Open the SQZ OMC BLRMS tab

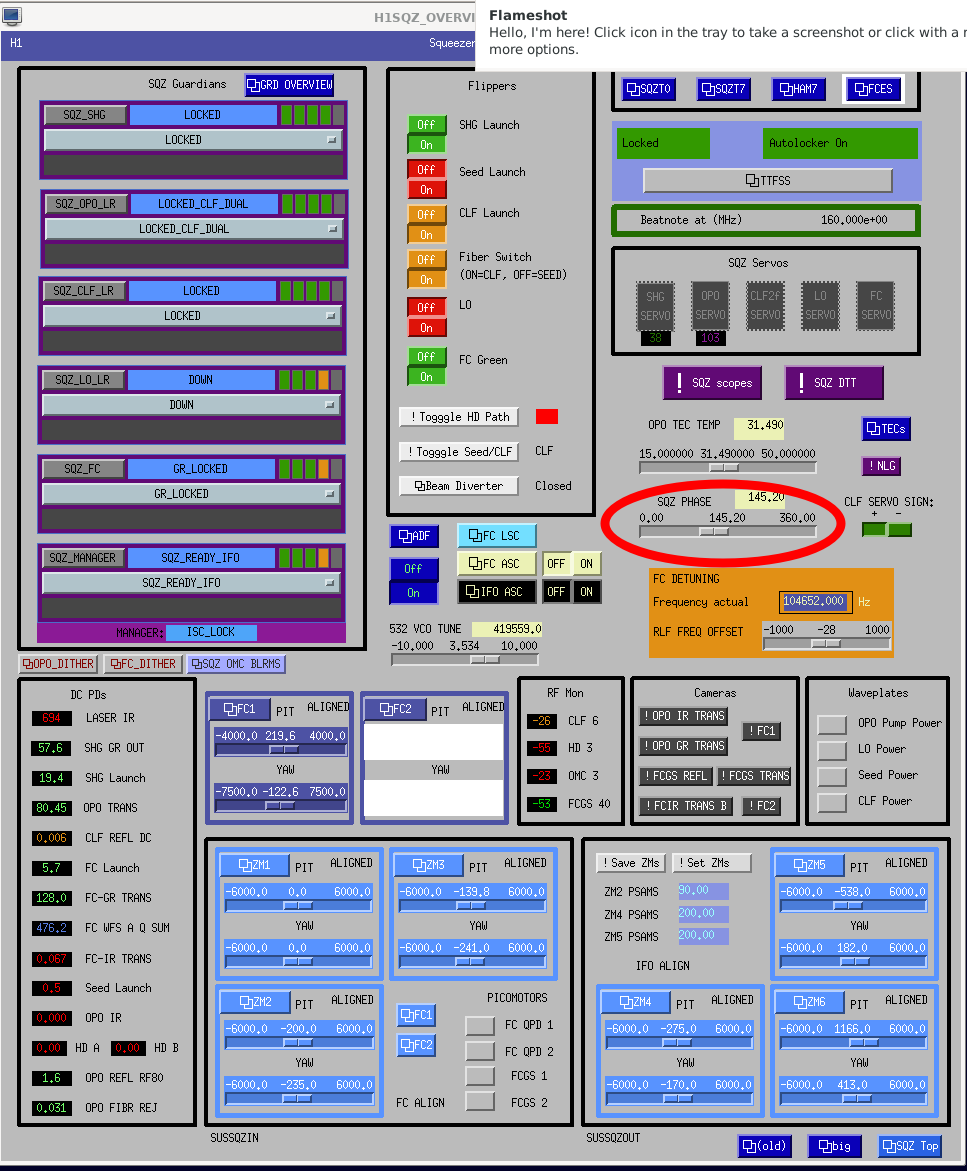[236, 664]
